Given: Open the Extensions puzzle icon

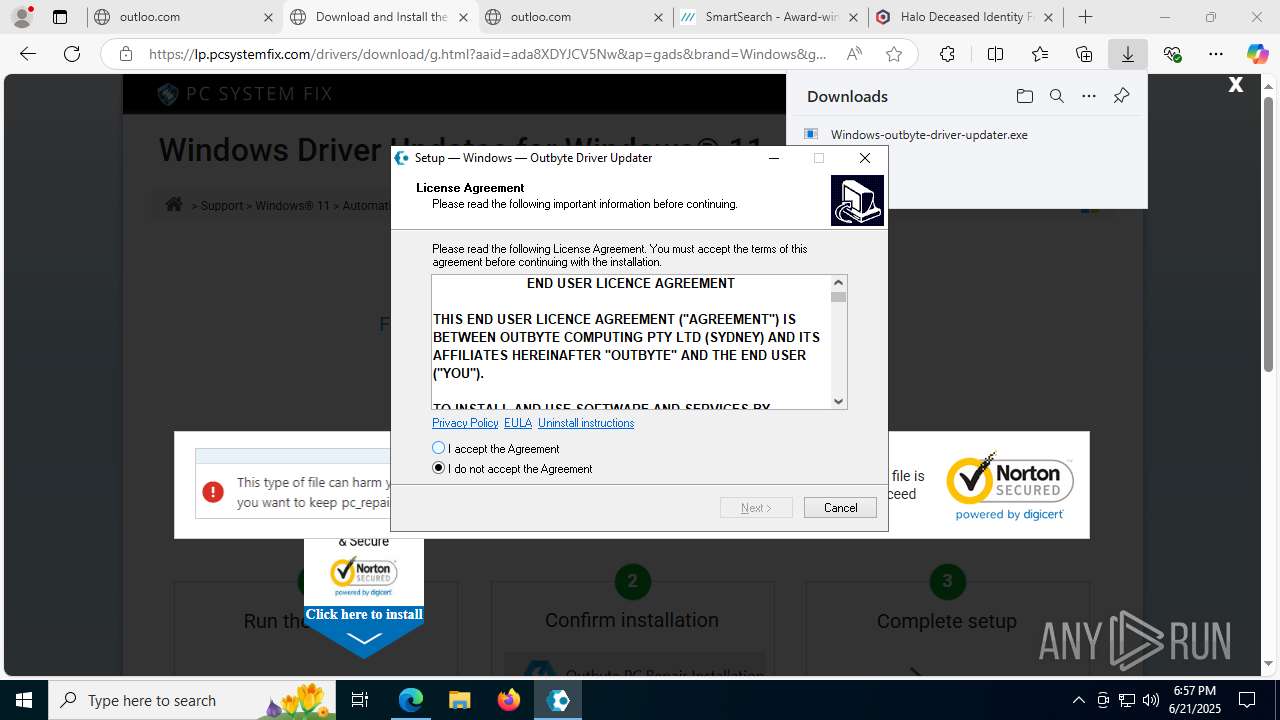Looking at the screenshot, I should [x=947, y=54].
